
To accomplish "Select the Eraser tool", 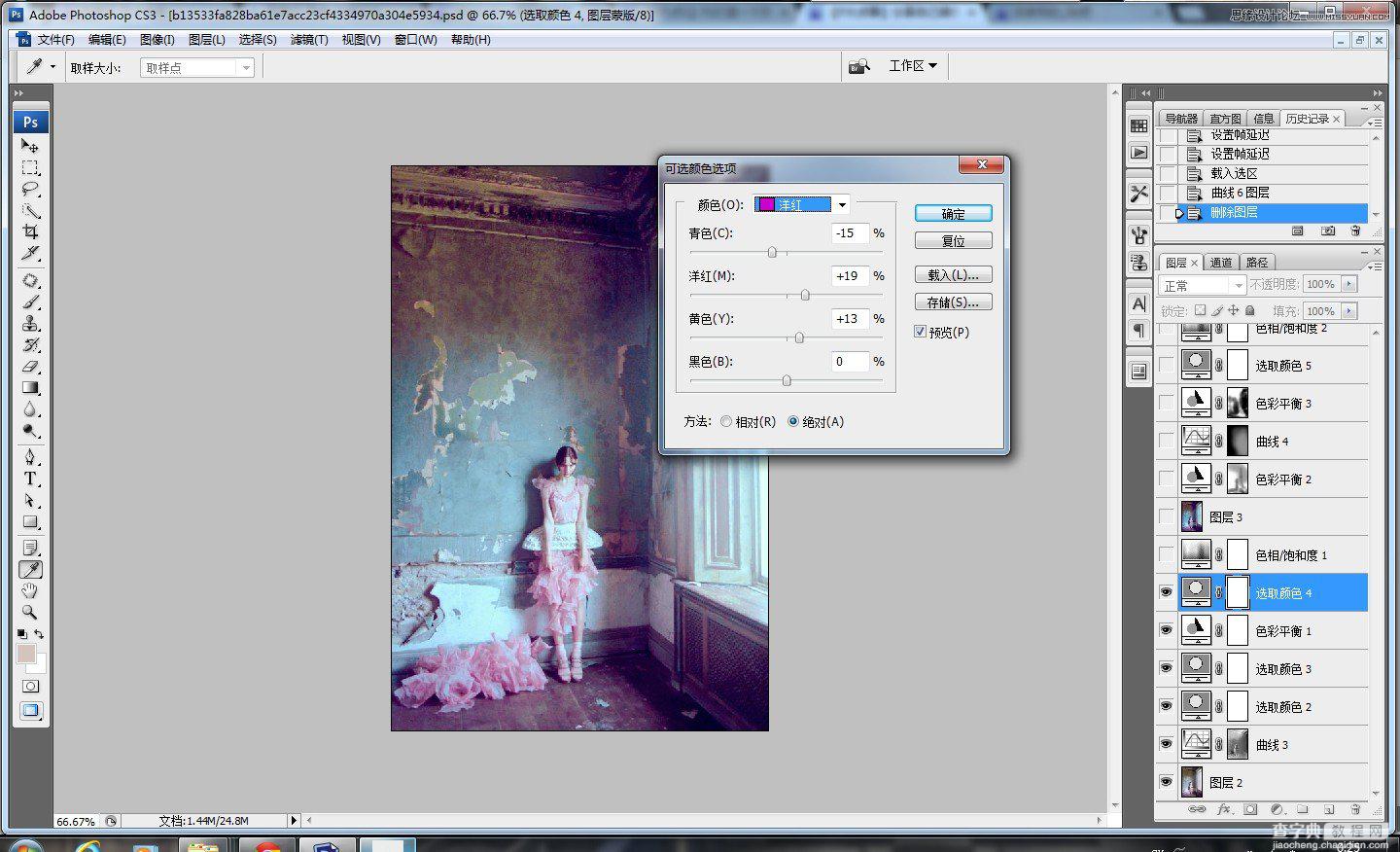I will click(30, 367).
